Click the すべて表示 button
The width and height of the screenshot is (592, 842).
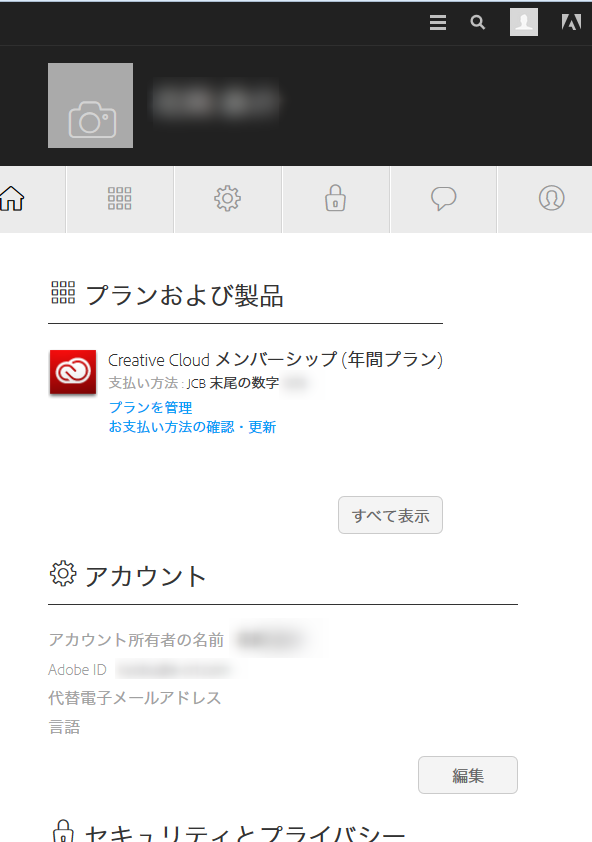pyautogui.click(x=391, y=515)
